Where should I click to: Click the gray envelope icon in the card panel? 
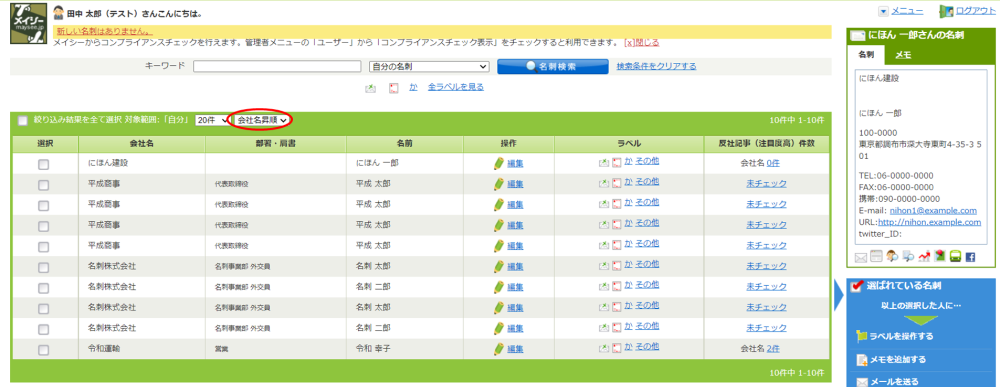(x=861, y=258)
